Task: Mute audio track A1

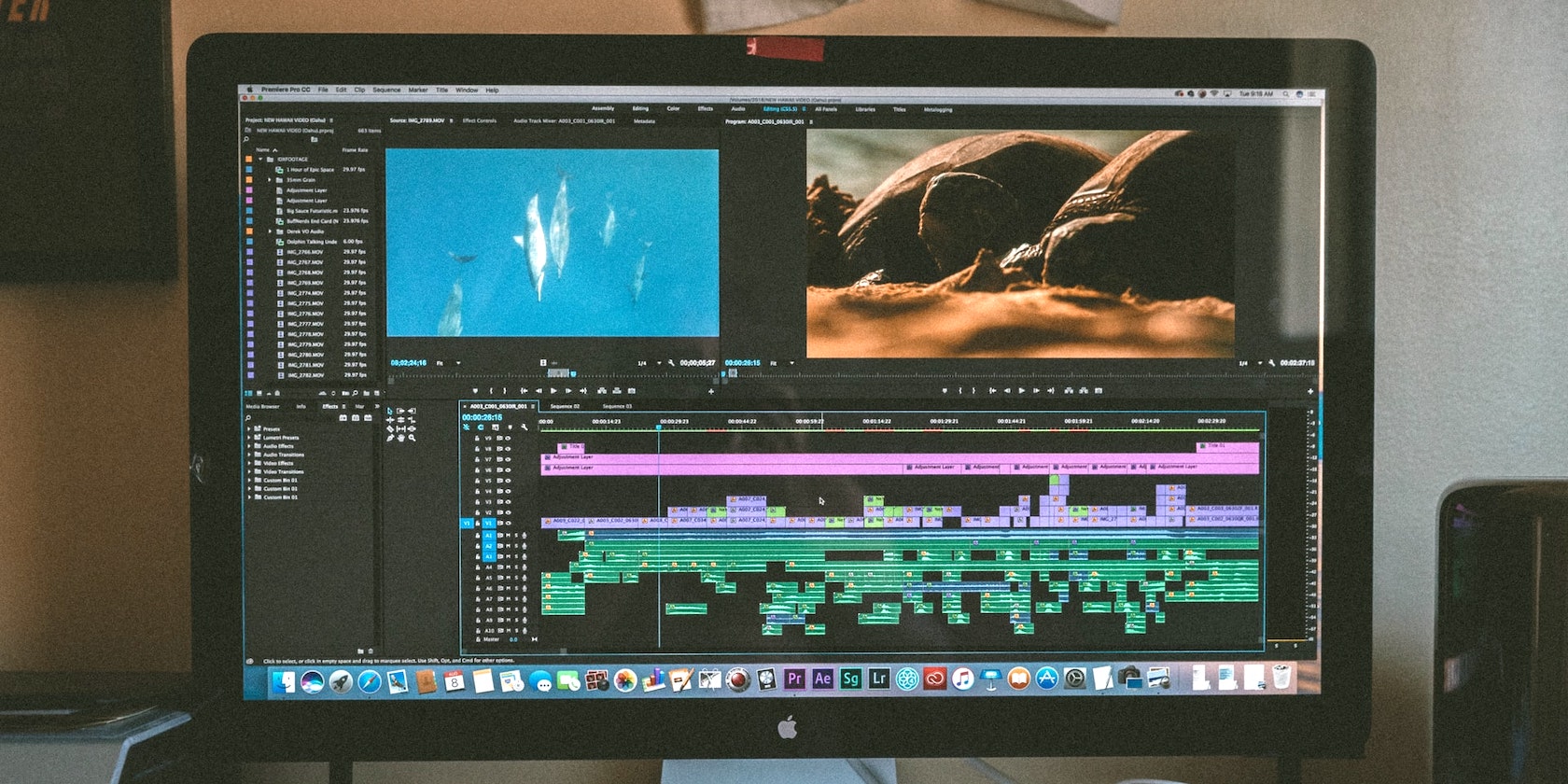Action: 508,536
